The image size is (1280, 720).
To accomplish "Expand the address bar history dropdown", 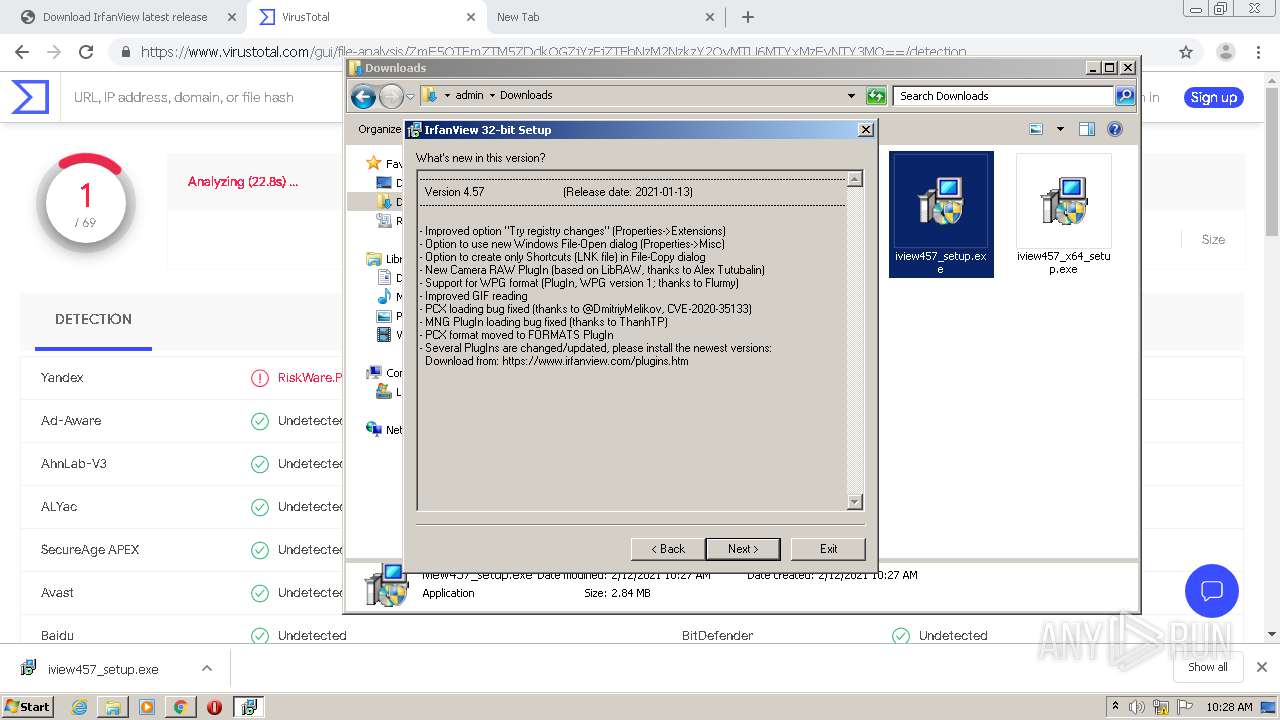I will [851, 96].
